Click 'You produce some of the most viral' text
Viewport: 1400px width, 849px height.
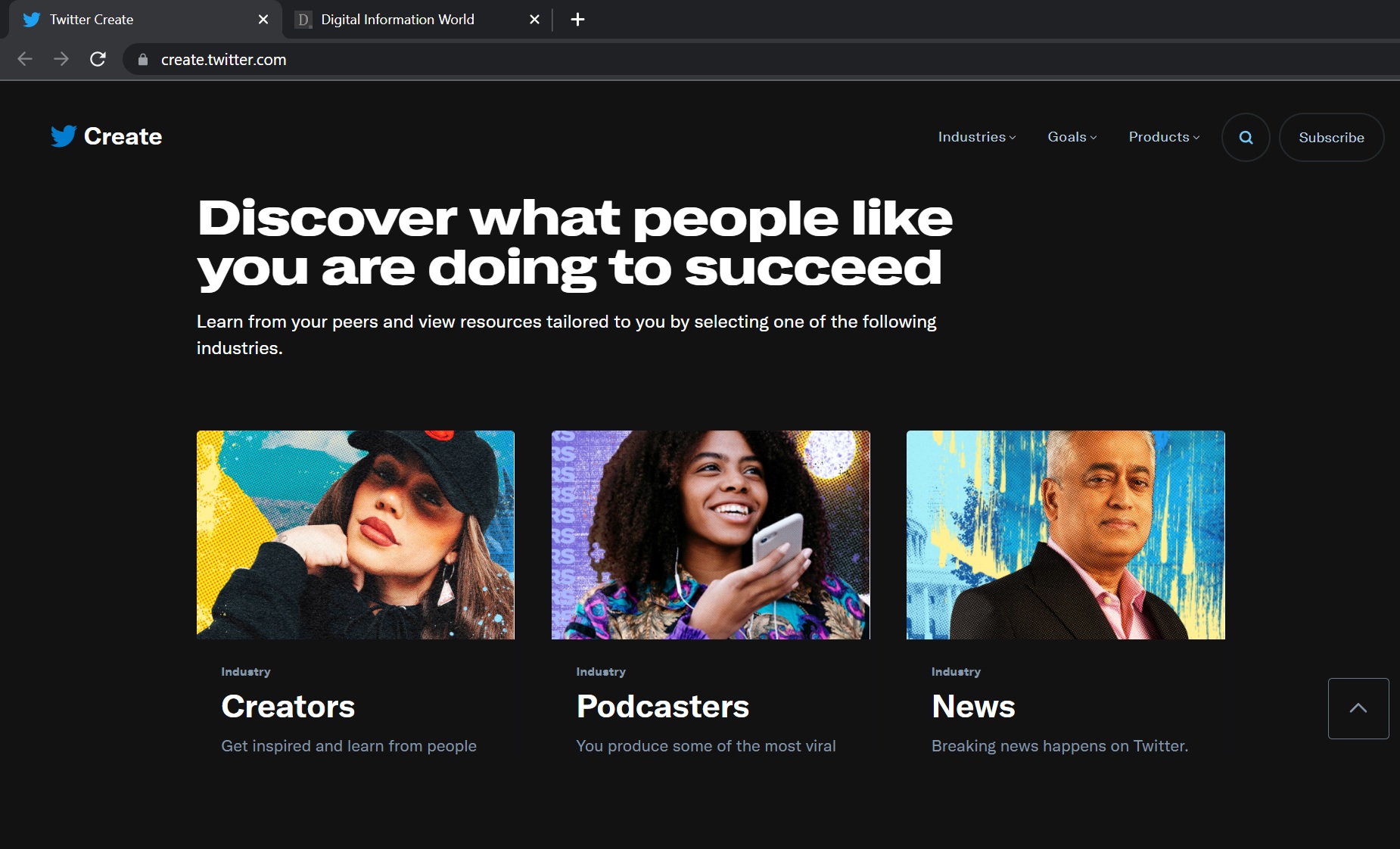pos(706,746)
